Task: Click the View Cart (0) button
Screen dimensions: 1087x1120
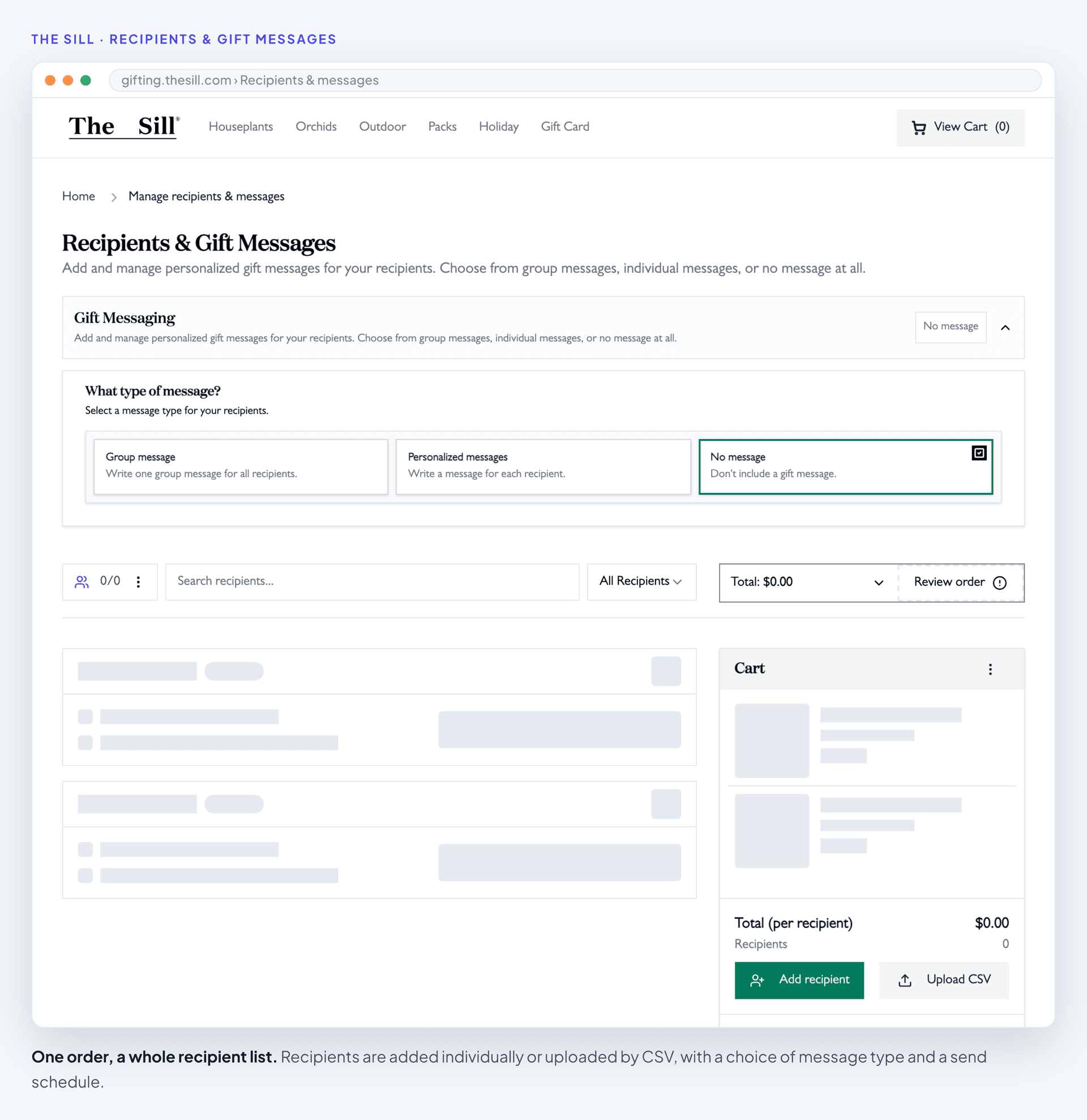Action: point(960,127)
